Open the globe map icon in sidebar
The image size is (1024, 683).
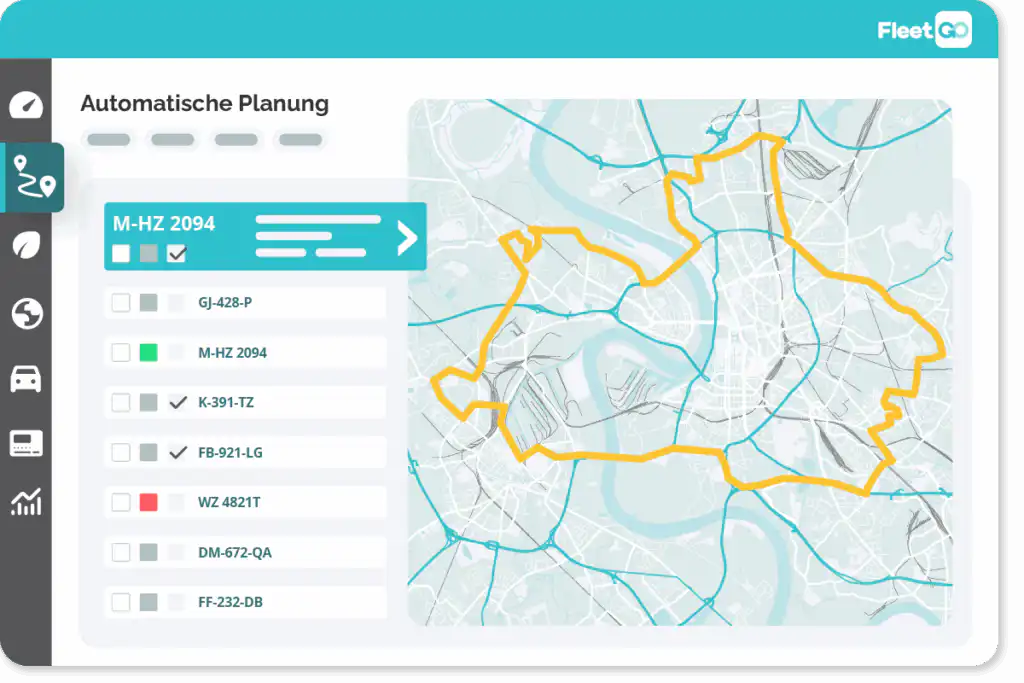[x=27, y=313]
